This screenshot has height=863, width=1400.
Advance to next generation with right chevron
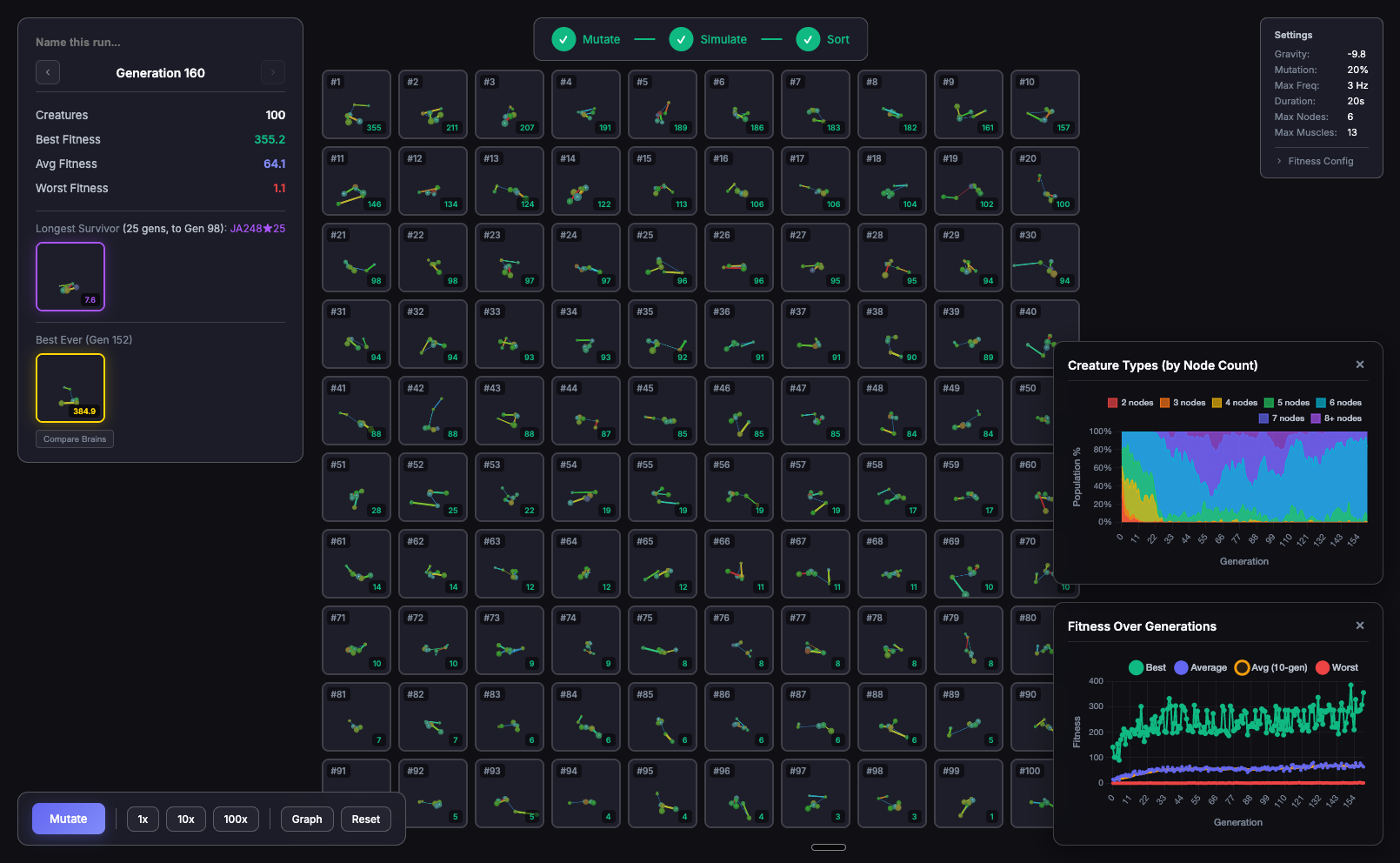click(273, 72)
